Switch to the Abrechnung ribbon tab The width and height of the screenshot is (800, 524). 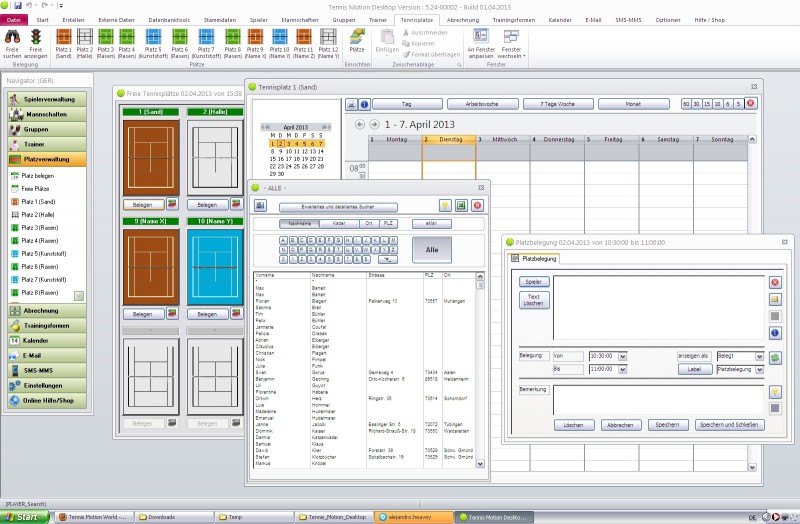coord(462,19)
